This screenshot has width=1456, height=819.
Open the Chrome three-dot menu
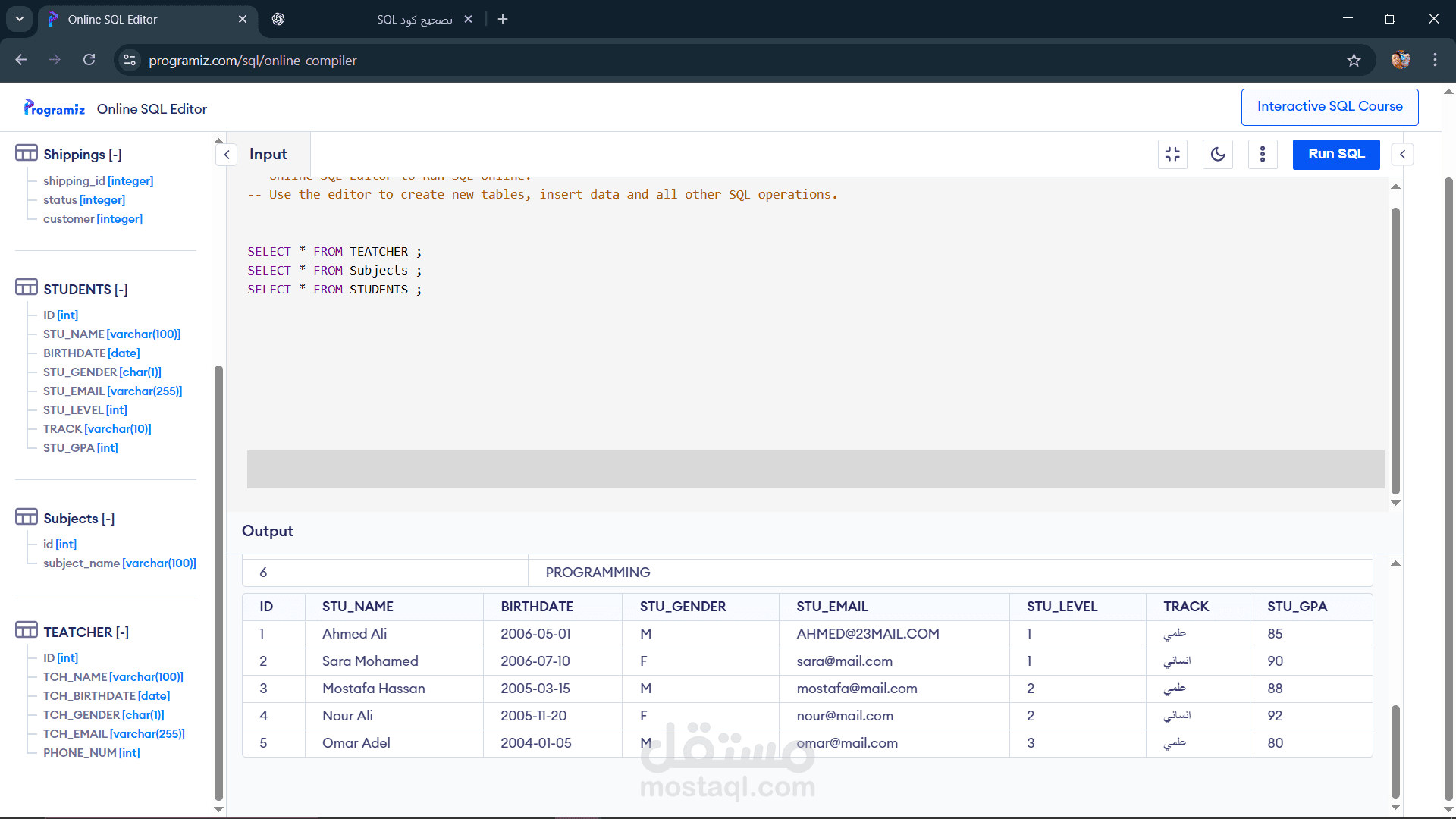[x=1435, y=60]
